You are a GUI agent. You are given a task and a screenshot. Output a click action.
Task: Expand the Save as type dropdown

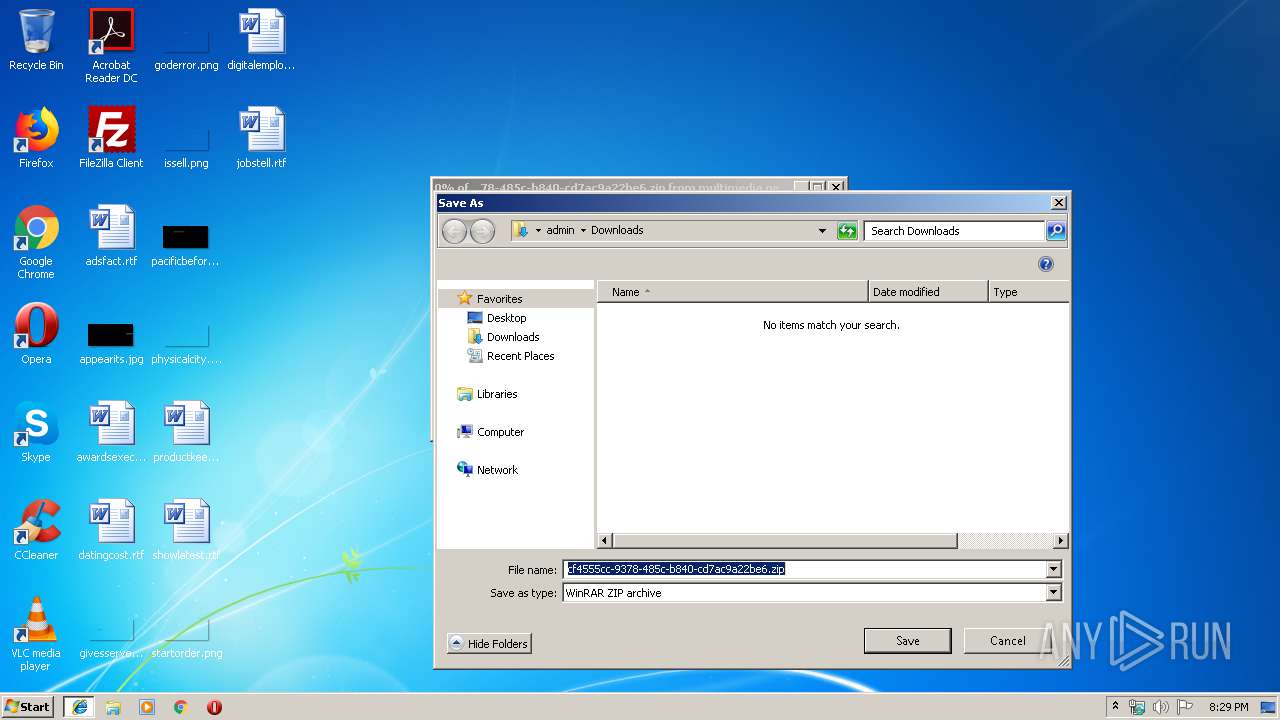coord(1053,593)
